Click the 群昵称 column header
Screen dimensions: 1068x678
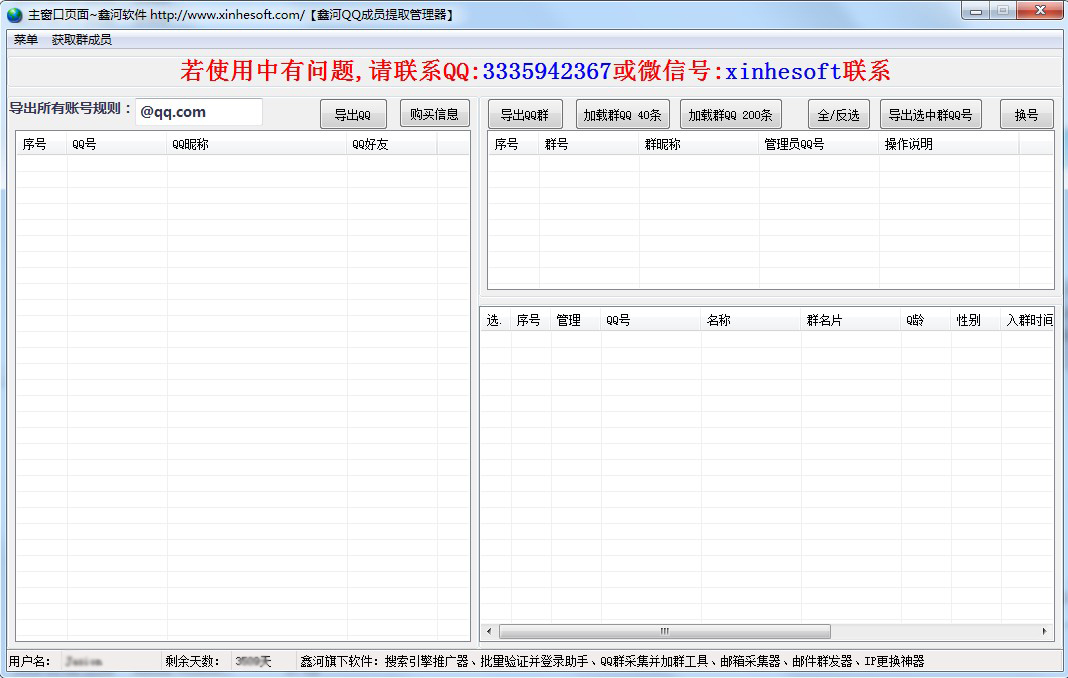[698, 144]
